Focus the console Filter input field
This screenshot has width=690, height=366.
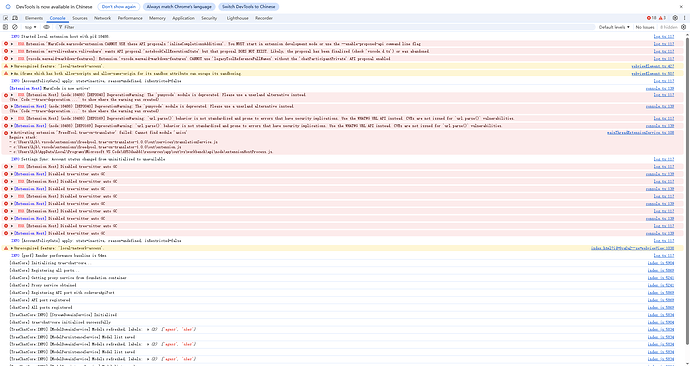point(326,27)
